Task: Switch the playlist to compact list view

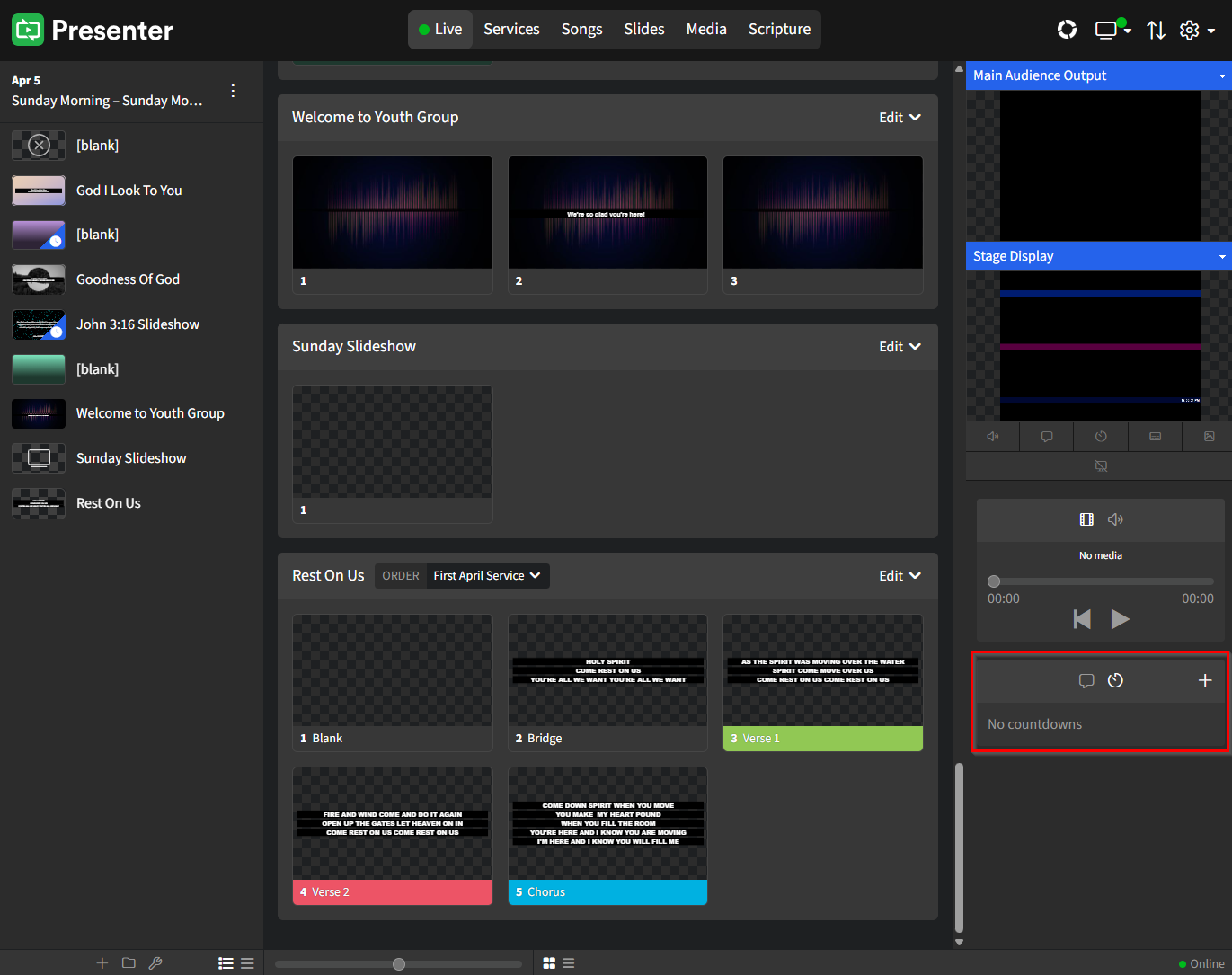Action: coord(247,962)
